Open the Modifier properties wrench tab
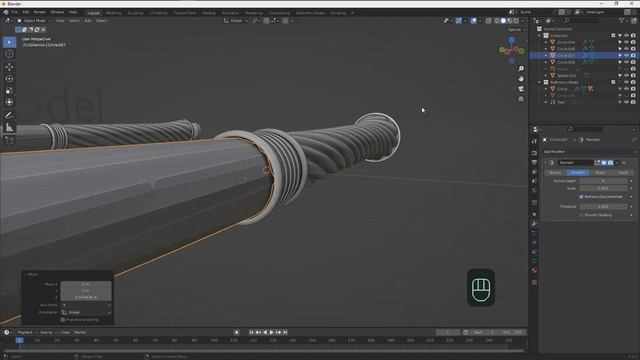The image size is (640, 360). 534,224
